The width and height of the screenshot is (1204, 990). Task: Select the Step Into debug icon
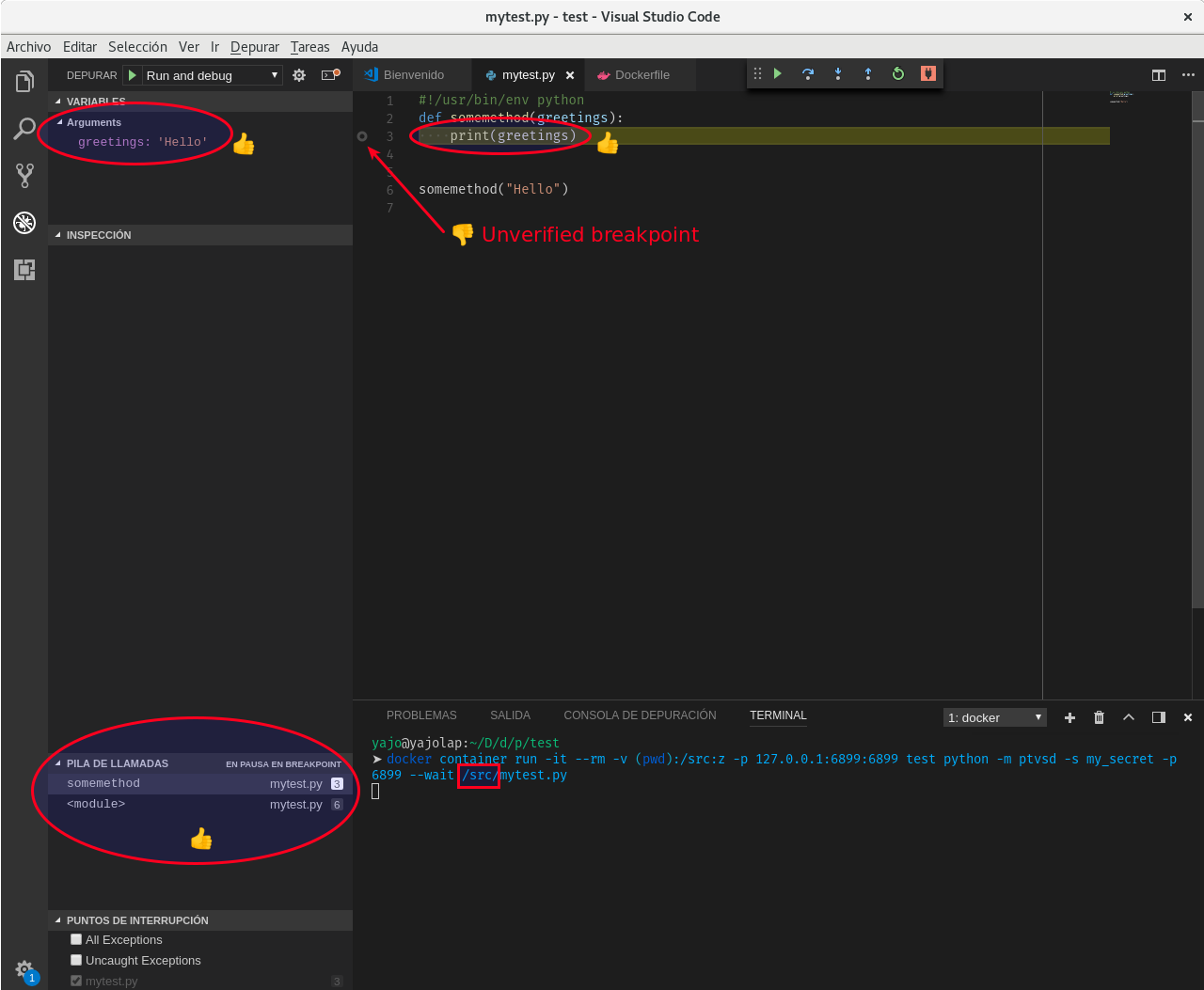tap(837, 72)
